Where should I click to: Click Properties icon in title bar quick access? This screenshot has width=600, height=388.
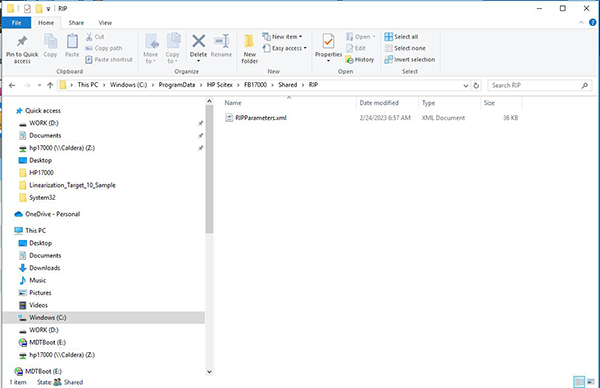click(x=27, y=8)
